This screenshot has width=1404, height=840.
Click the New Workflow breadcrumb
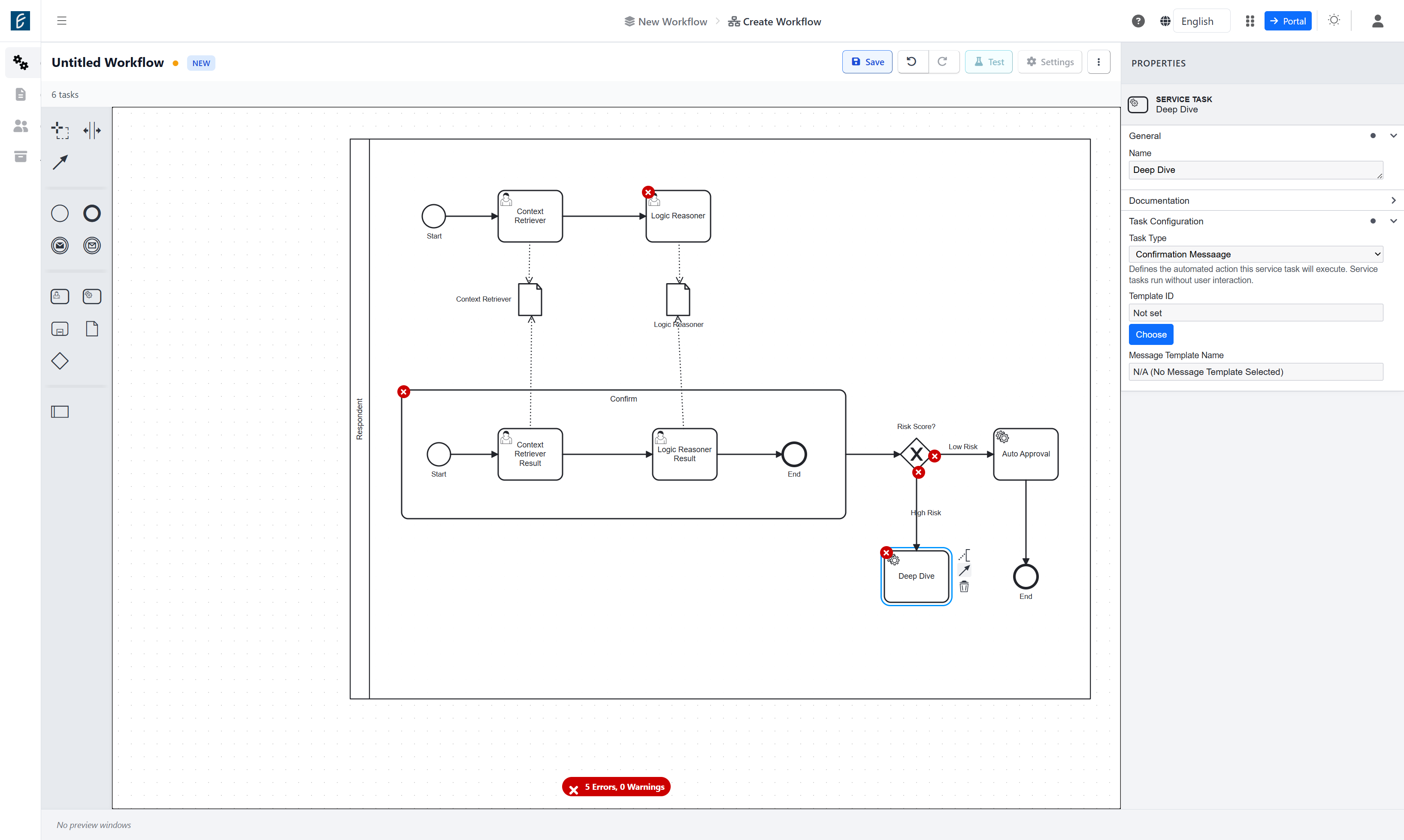(x=666, y=21)
